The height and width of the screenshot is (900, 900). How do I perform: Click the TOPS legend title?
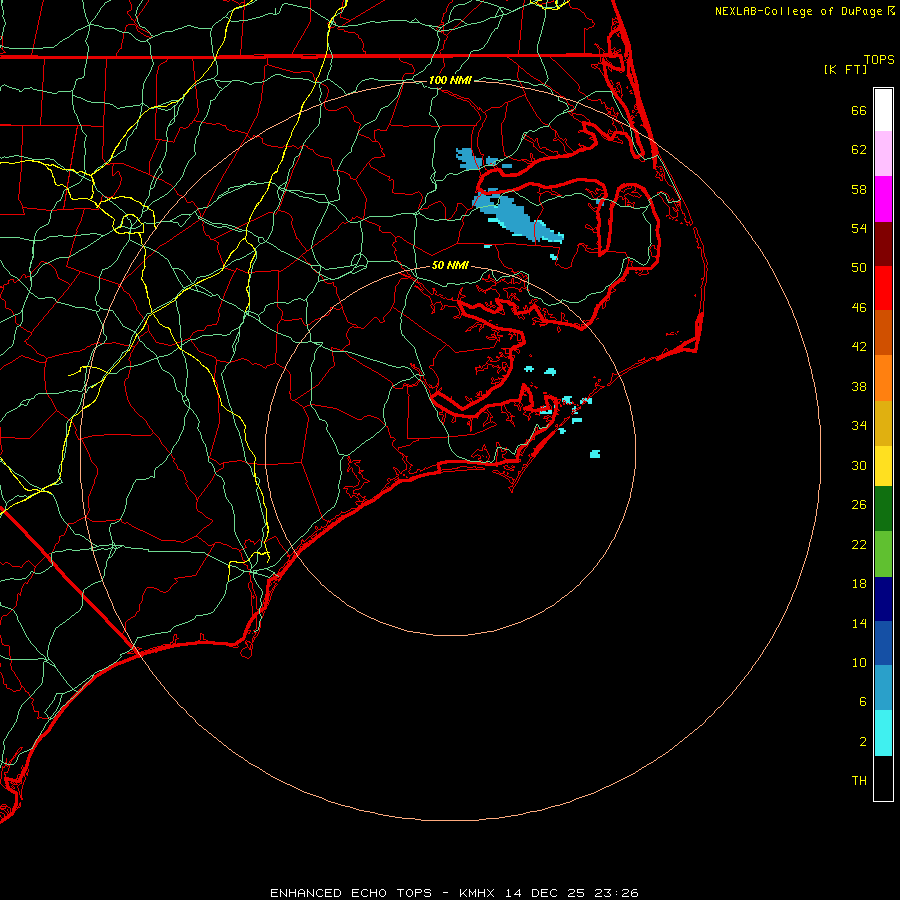click(x=879, y=60)
